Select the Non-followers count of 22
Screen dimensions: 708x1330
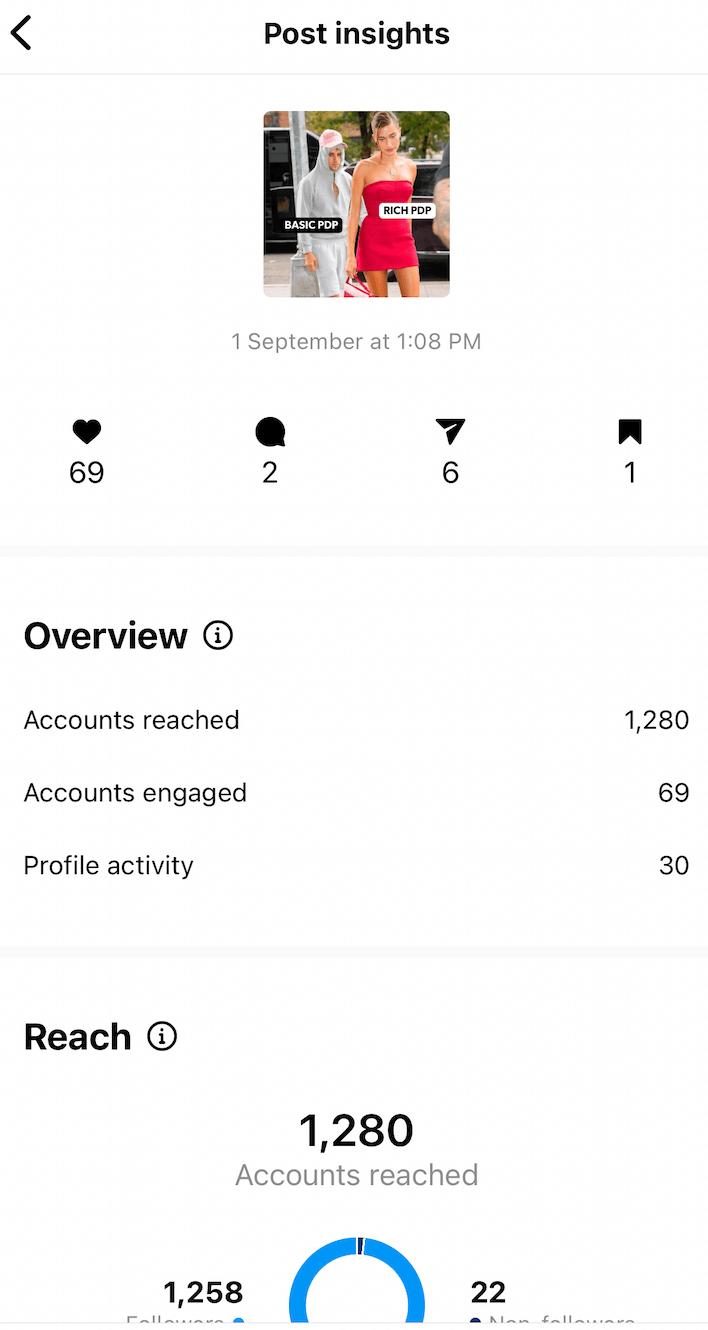[x=488, y=1292]
